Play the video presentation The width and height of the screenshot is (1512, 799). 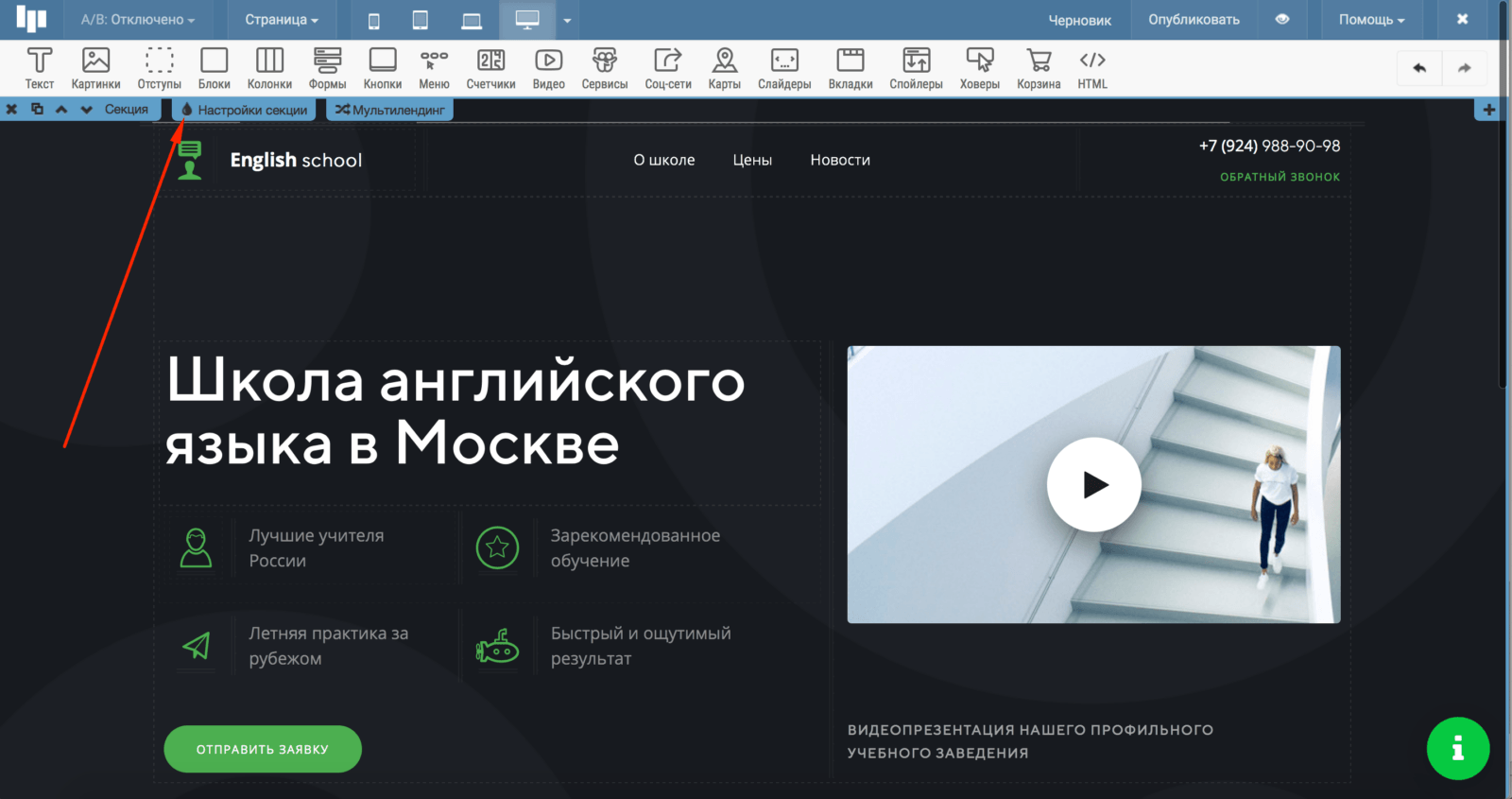[x=1094, y=484]
